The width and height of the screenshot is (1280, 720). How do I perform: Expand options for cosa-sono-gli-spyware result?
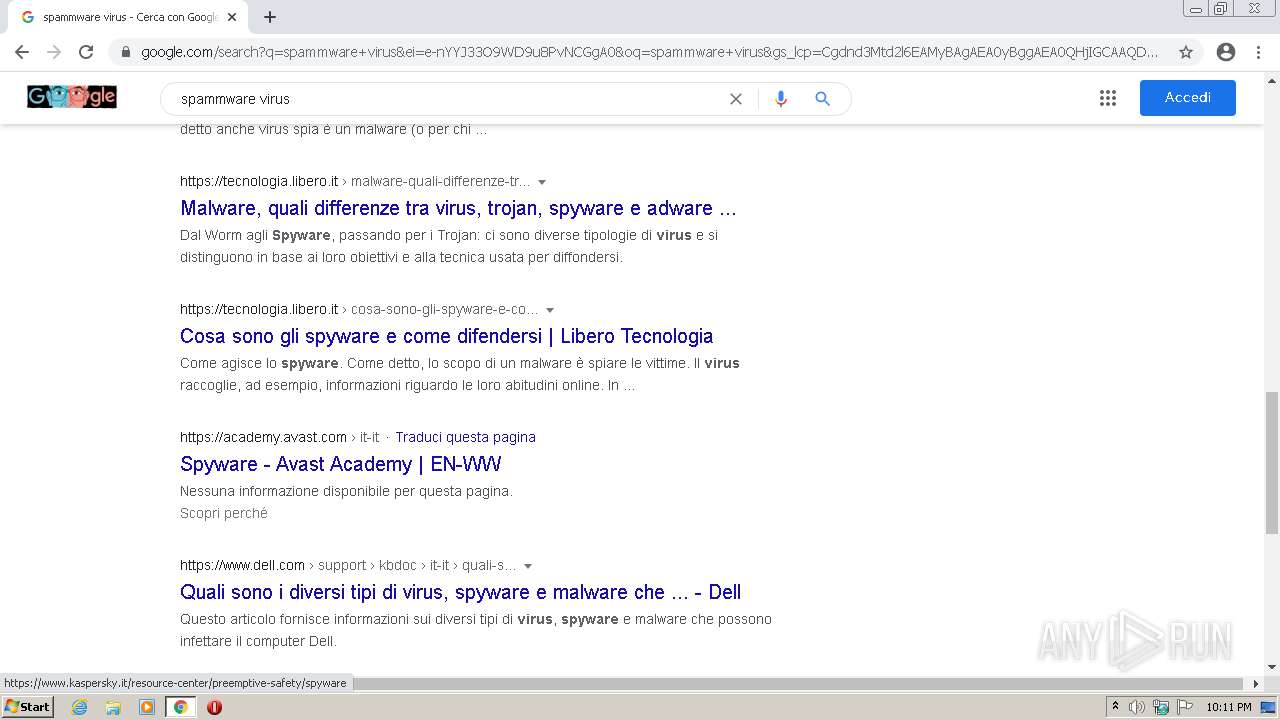pos(550,310)
